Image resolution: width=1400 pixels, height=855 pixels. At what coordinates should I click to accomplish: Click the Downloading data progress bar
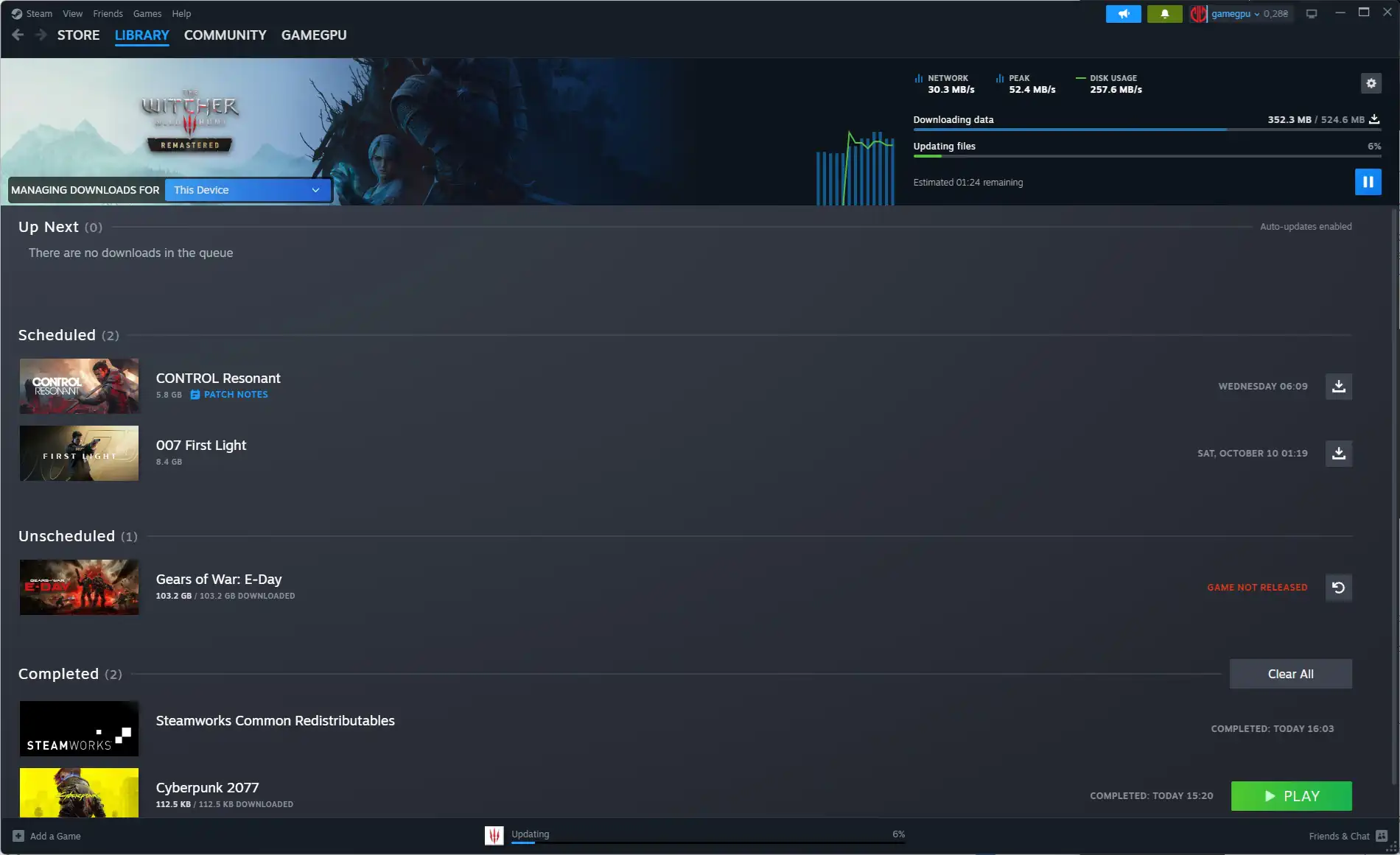[x=1147, y=130]
